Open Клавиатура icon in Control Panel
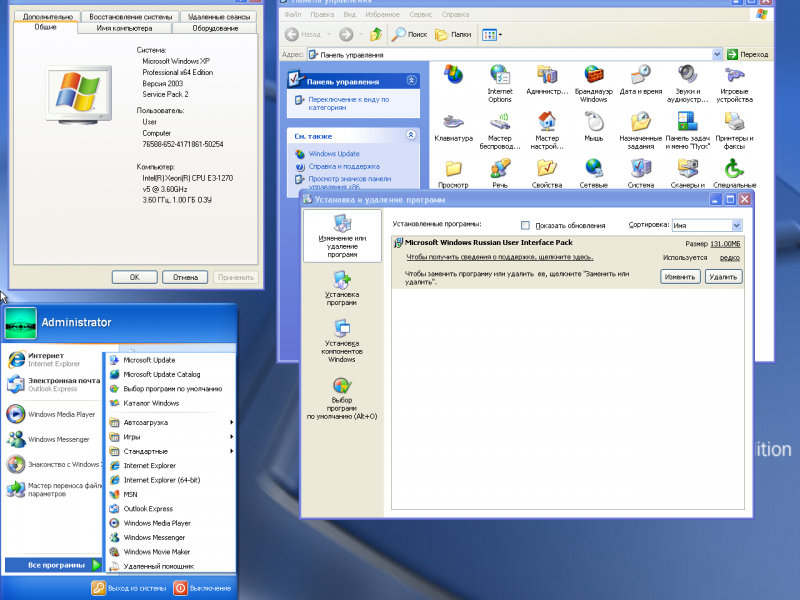This screenshot has height=600, width=800. (x=453, y=127)
